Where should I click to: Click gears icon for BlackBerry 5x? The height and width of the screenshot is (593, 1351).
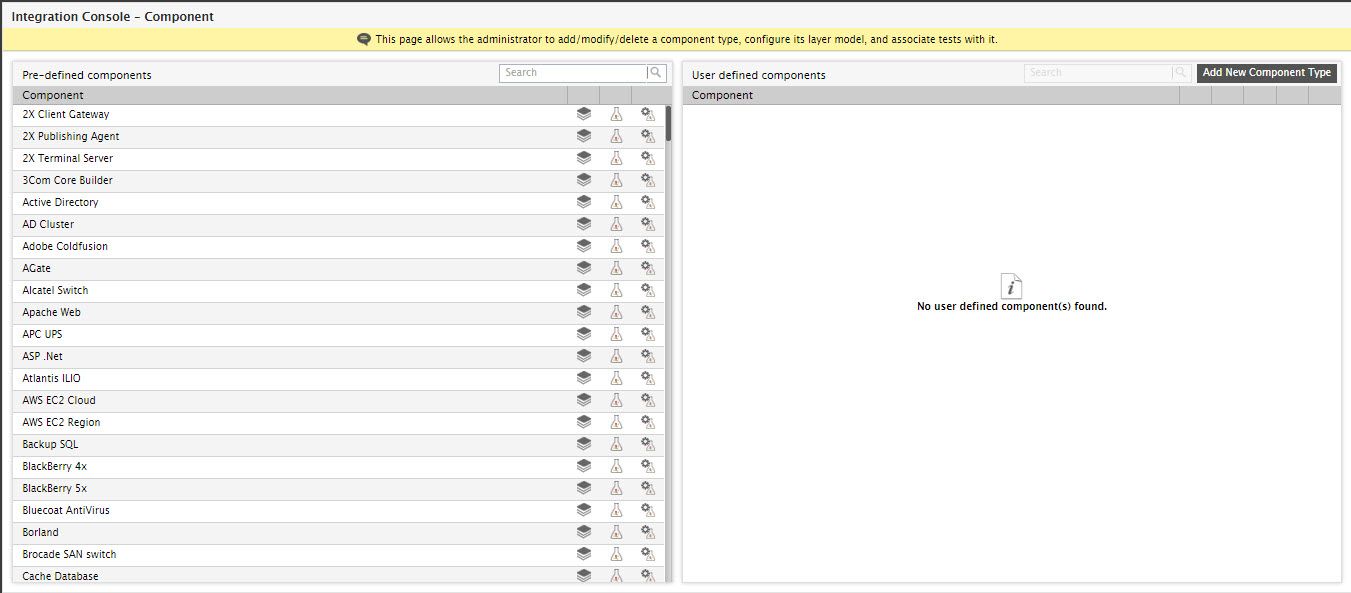[648, 488]
